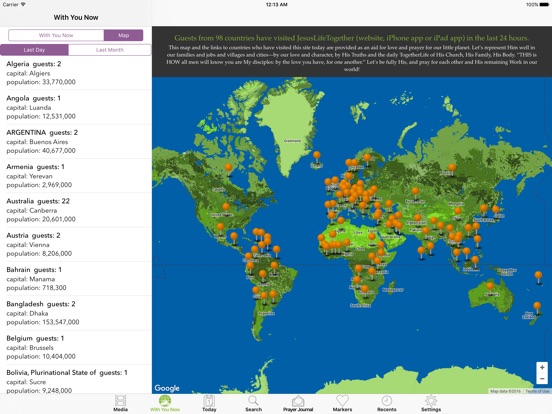Click 'capital: Manama' text
This screenshot has height=414, width=552.
(x=31, y=279)
